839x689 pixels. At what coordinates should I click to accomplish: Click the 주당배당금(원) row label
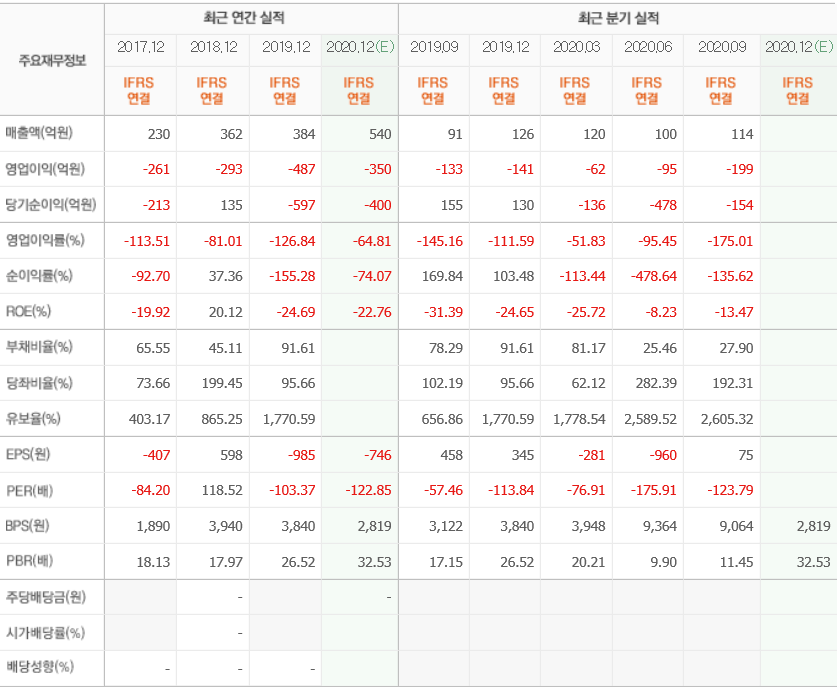point(45,596)
